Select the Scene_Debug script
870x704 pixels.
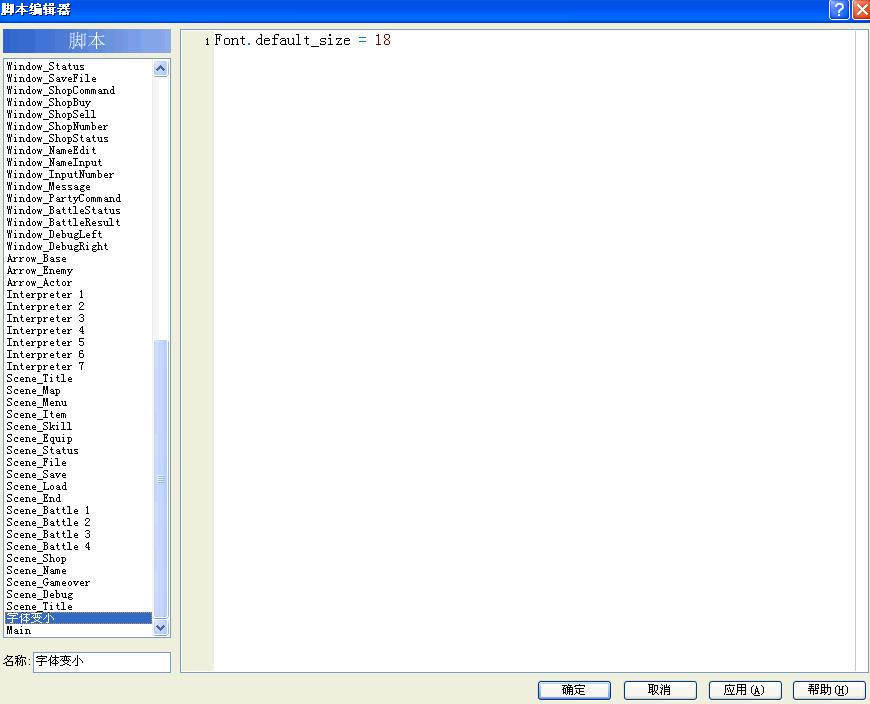pyautogui.click(x=78, y=595)
